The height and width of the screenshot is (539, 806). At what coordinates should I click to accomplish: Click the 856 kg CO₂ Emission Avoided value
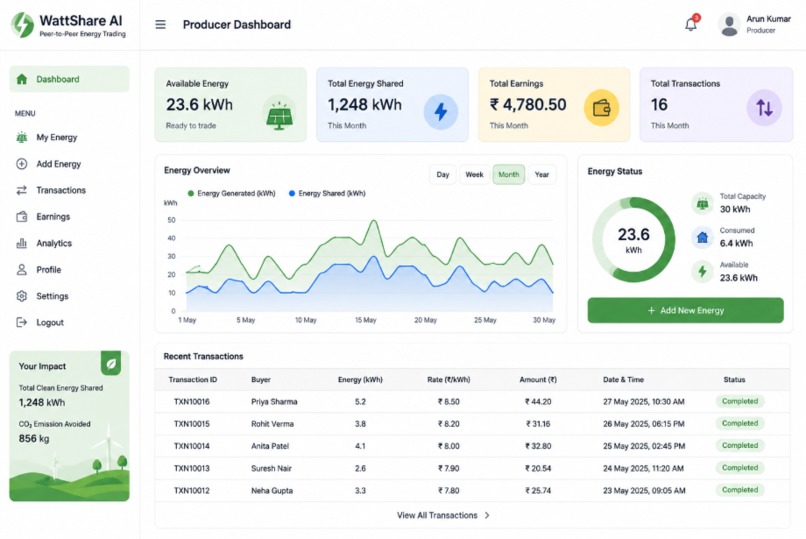(34, 438)
